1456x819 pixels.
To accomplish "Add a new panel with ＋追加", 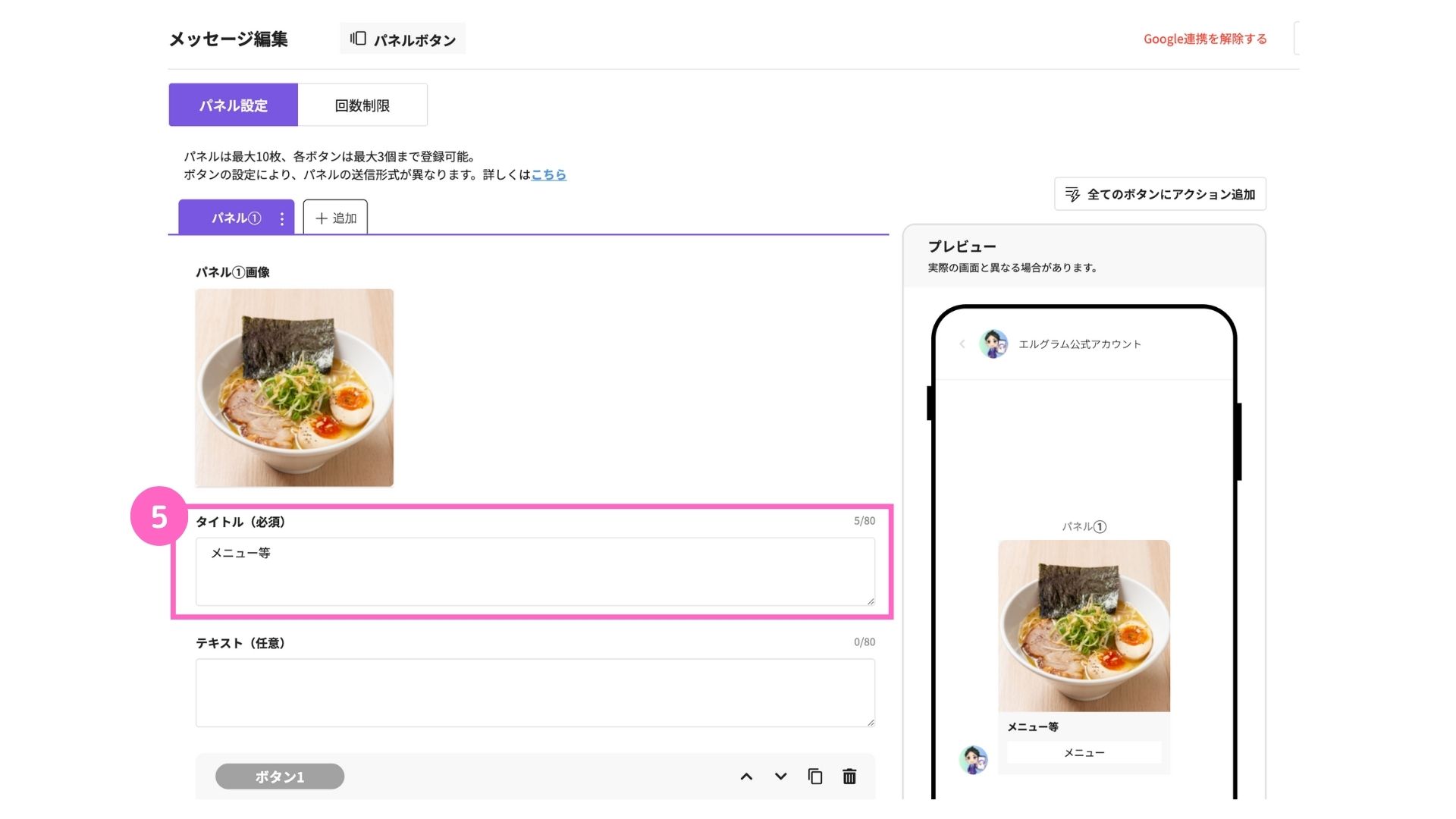I will (335, 218).
